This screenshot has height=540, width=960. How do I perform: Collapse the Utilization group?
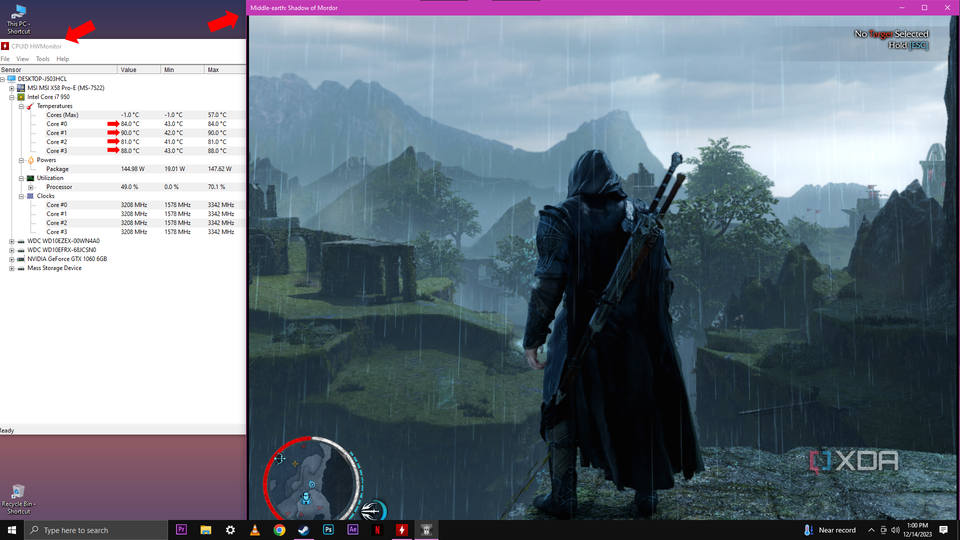point(21,178)
